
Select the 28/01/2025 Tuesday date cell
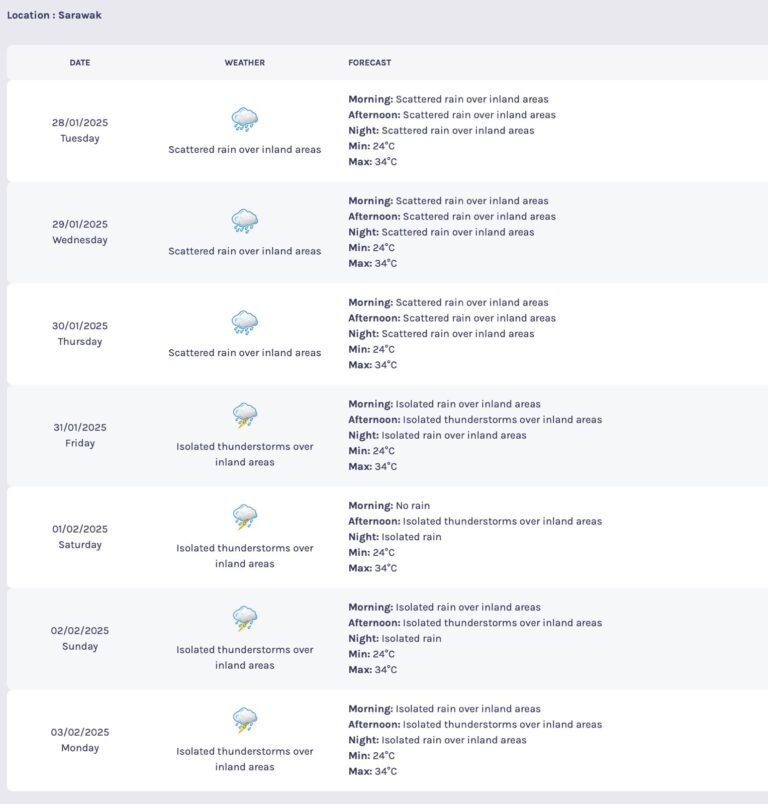pyautogui.click(x=80, y=131)
